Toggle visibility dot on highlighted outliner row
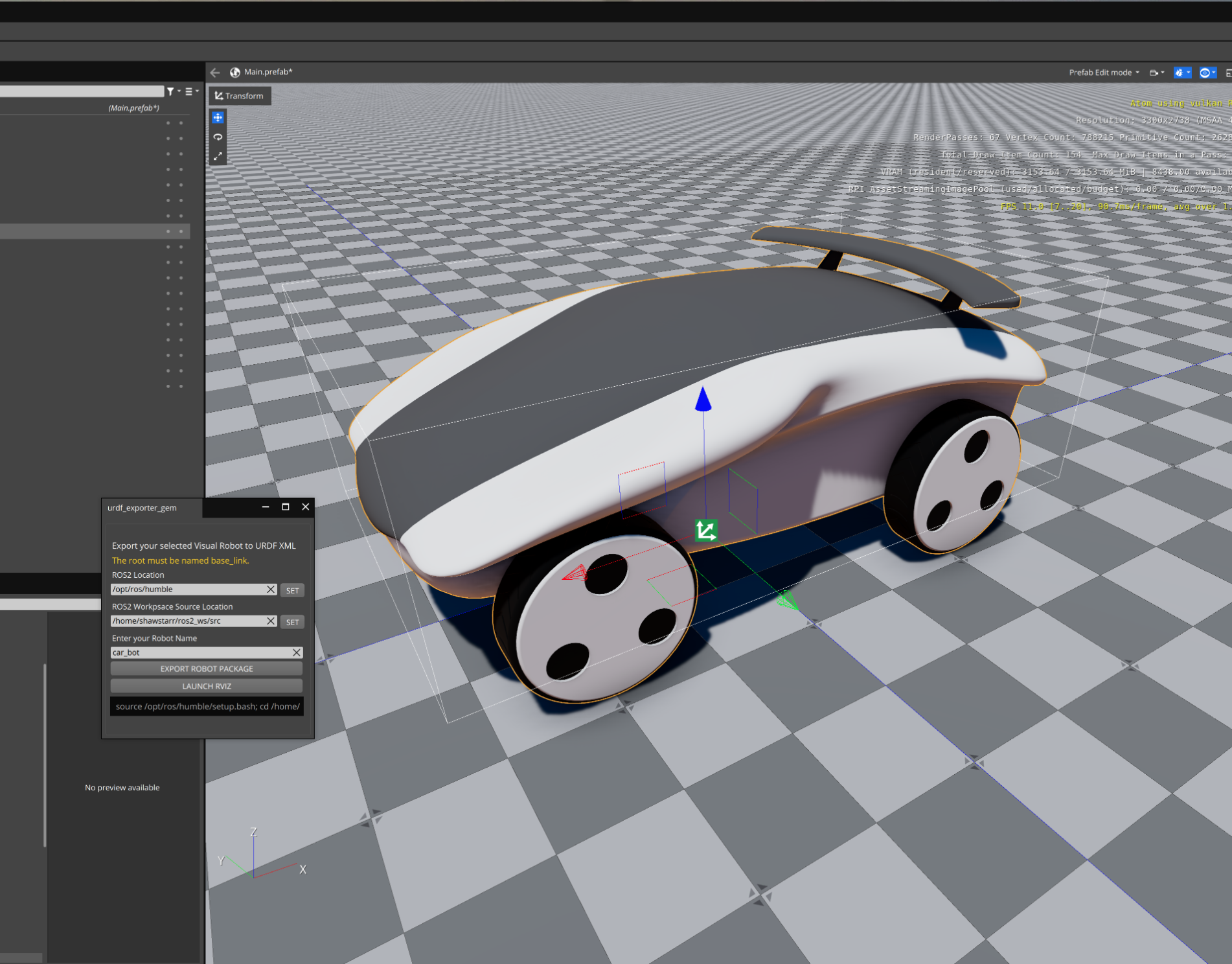The image size is (1232, 964). [168, 231]
